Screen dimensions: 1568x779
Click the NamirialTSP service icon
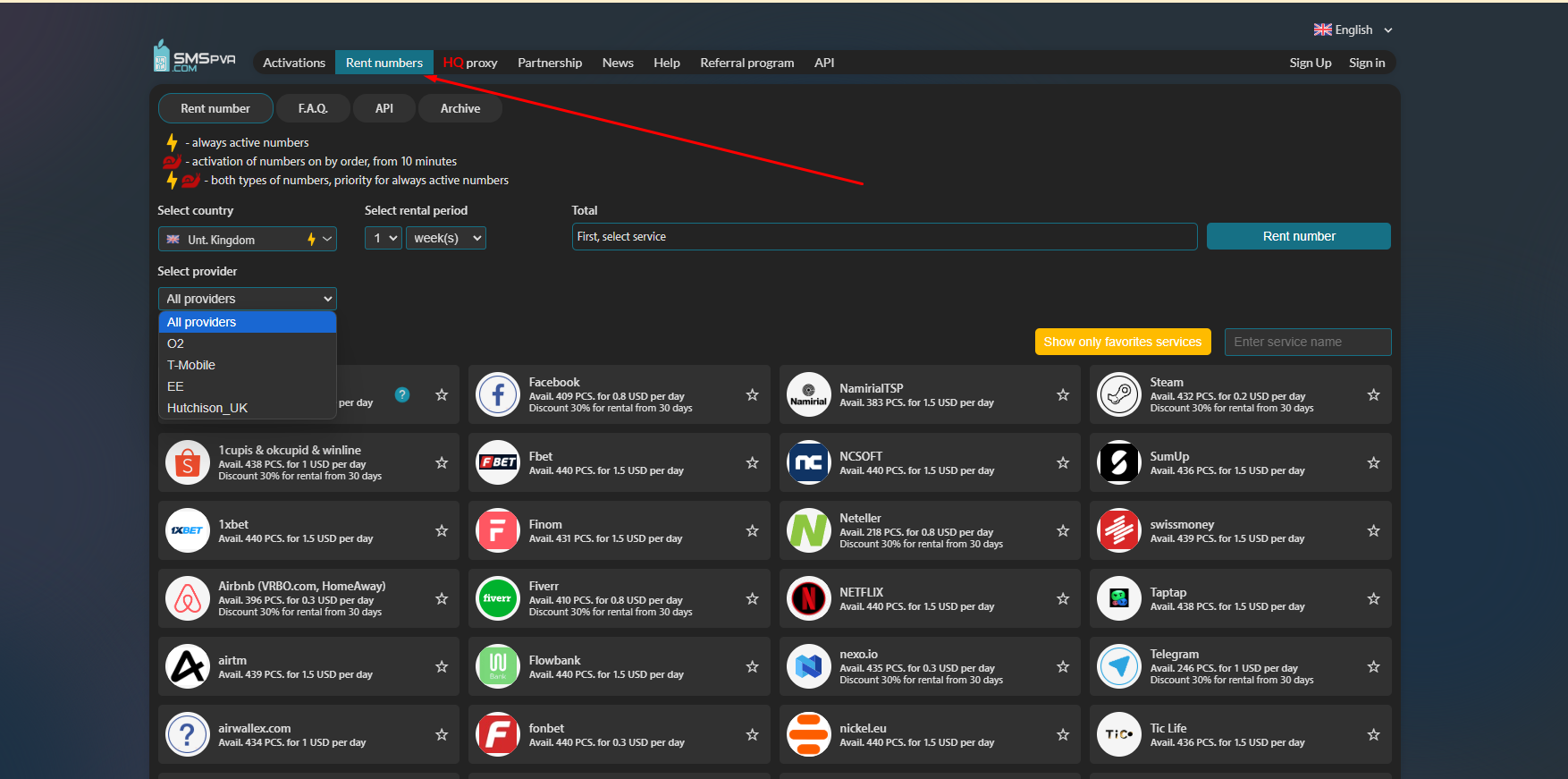click(x=809, y=394)
